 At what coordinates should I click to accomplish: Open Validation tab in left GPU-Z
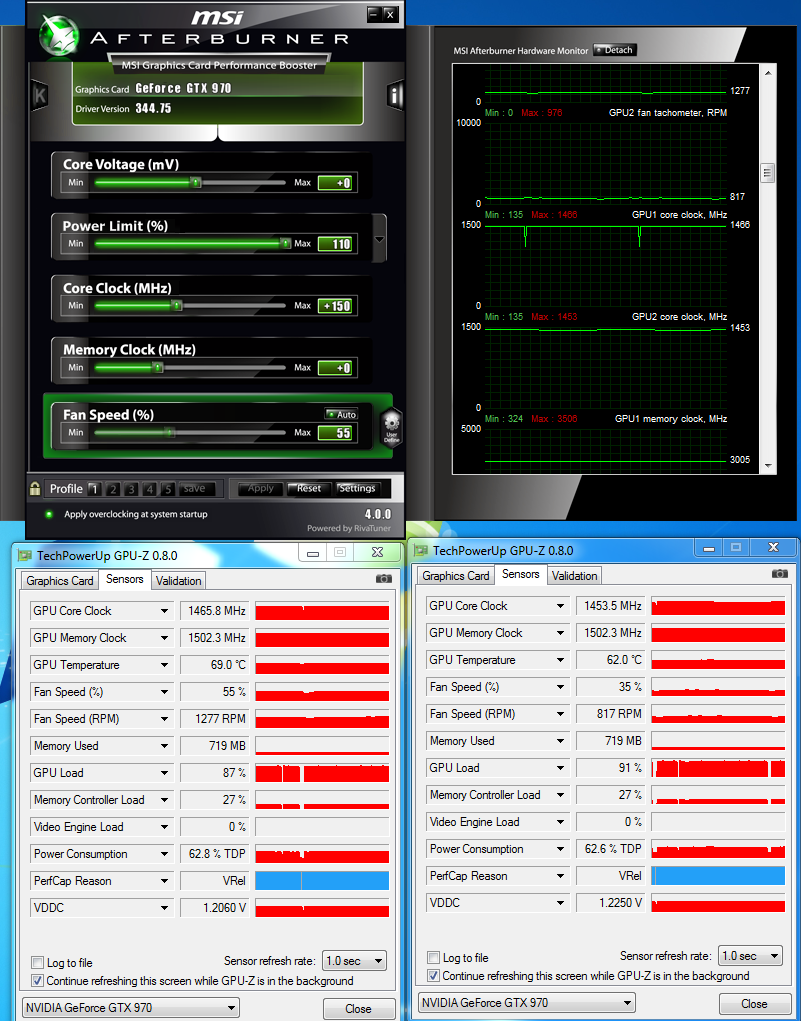(x=178, y=581)
